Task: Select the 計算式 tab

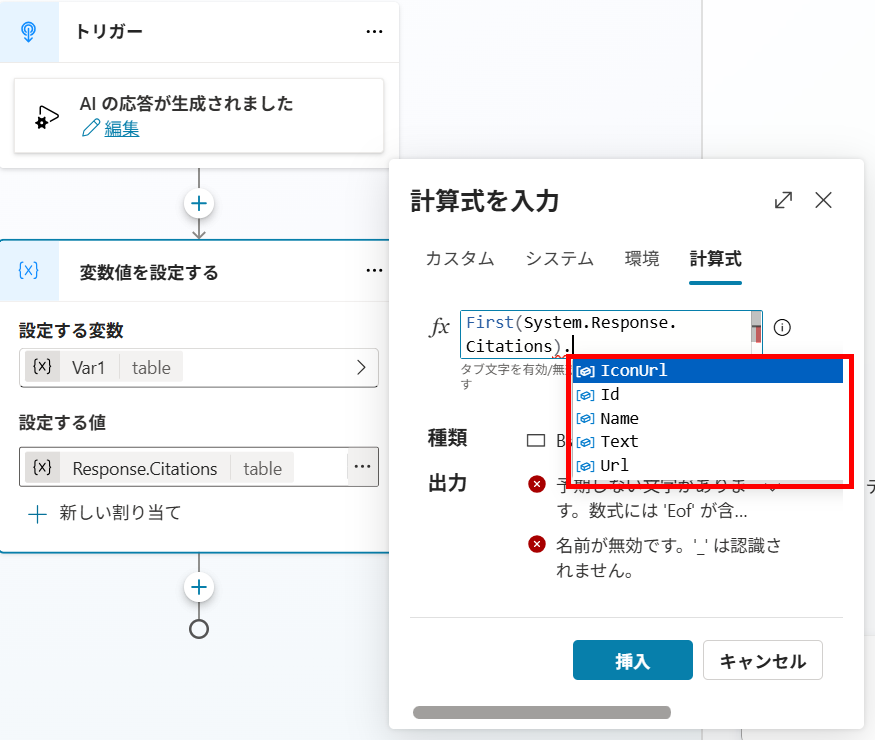Action: pos(715,259)
